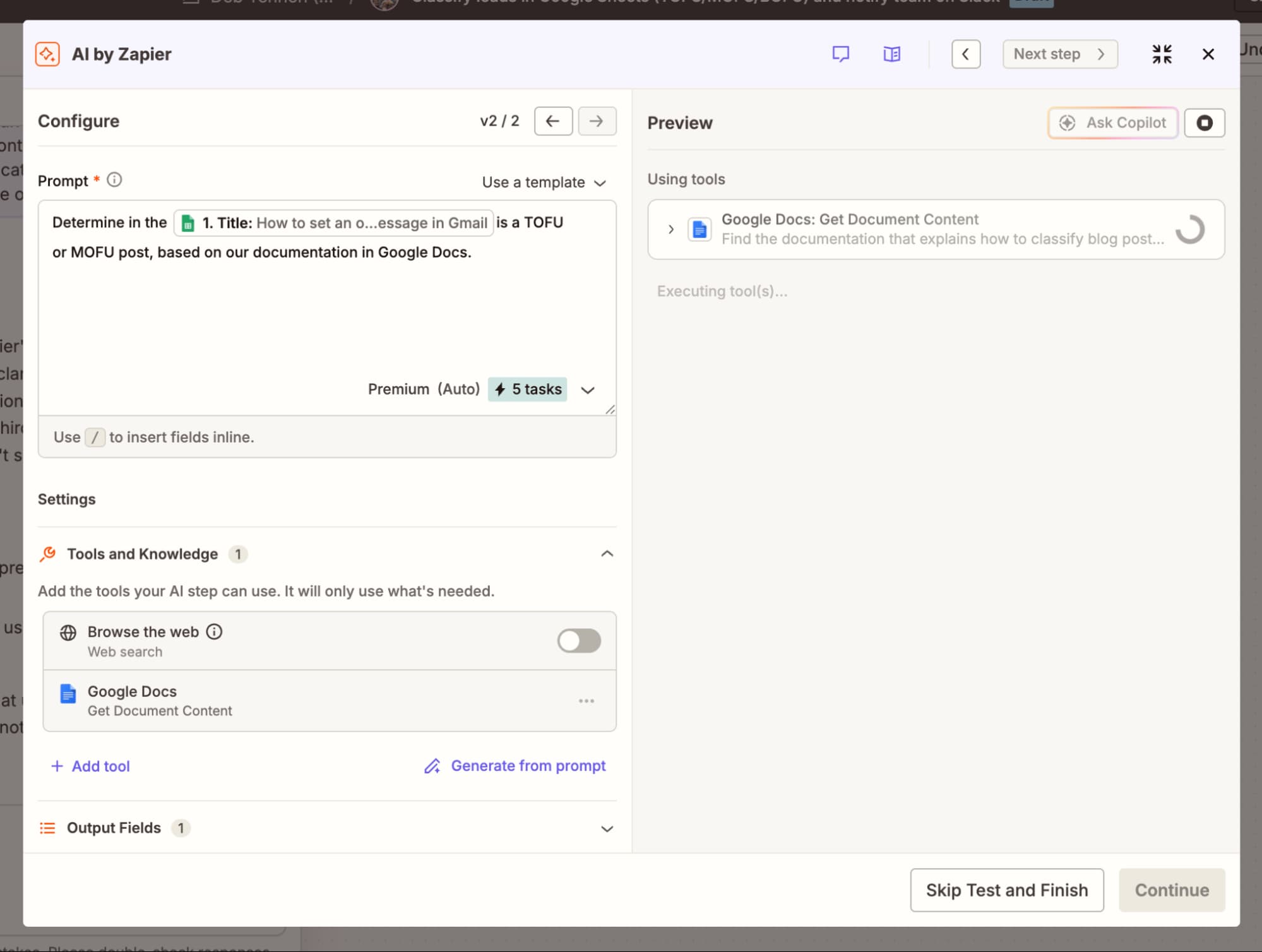1262x952 pixels.
Task: Go forward to next prompt version
Action: (597, 121)
